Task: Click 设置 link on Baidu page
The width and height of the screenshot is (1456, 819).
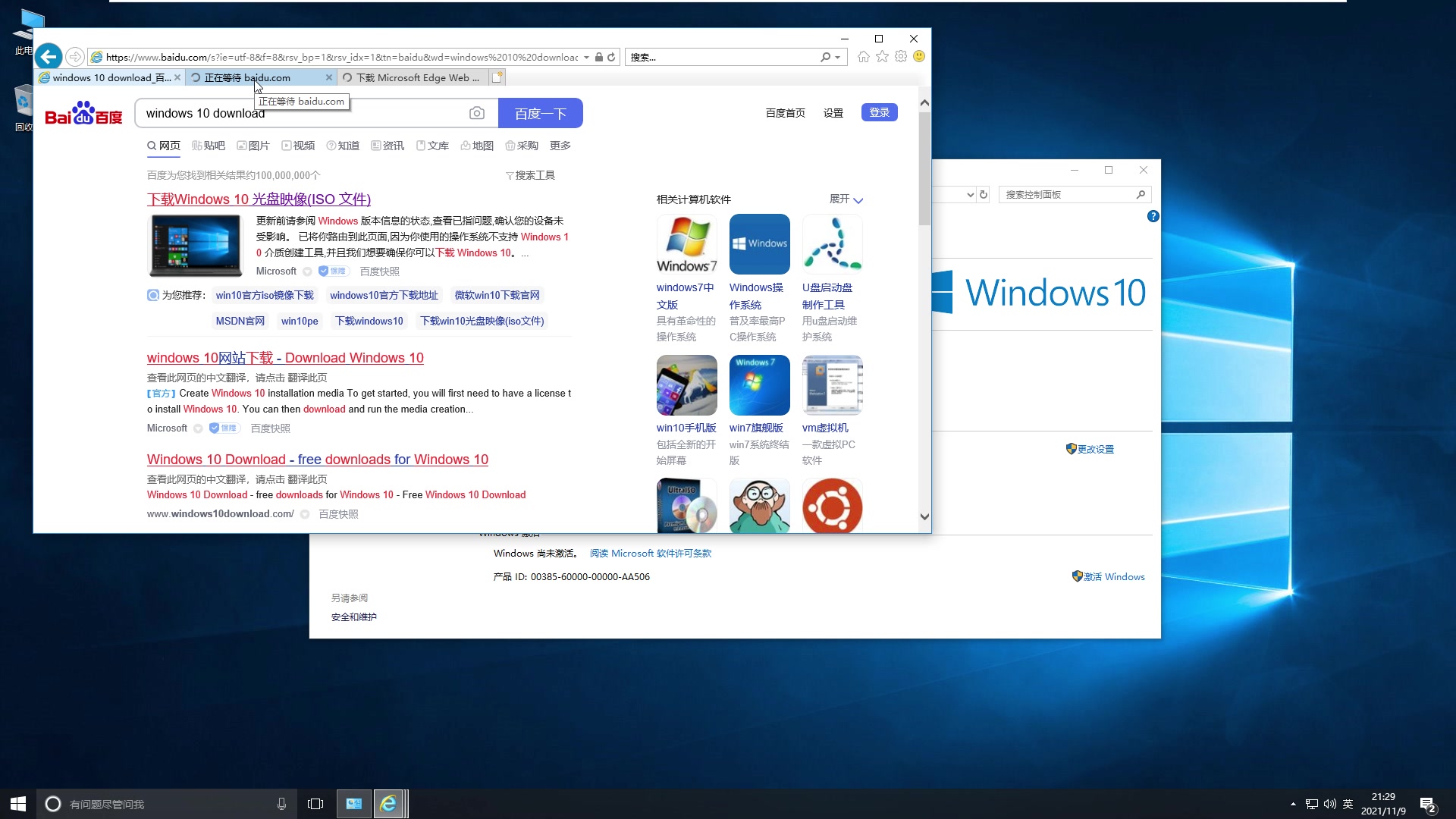Action: pyautogui.click(x=833, y=113)
